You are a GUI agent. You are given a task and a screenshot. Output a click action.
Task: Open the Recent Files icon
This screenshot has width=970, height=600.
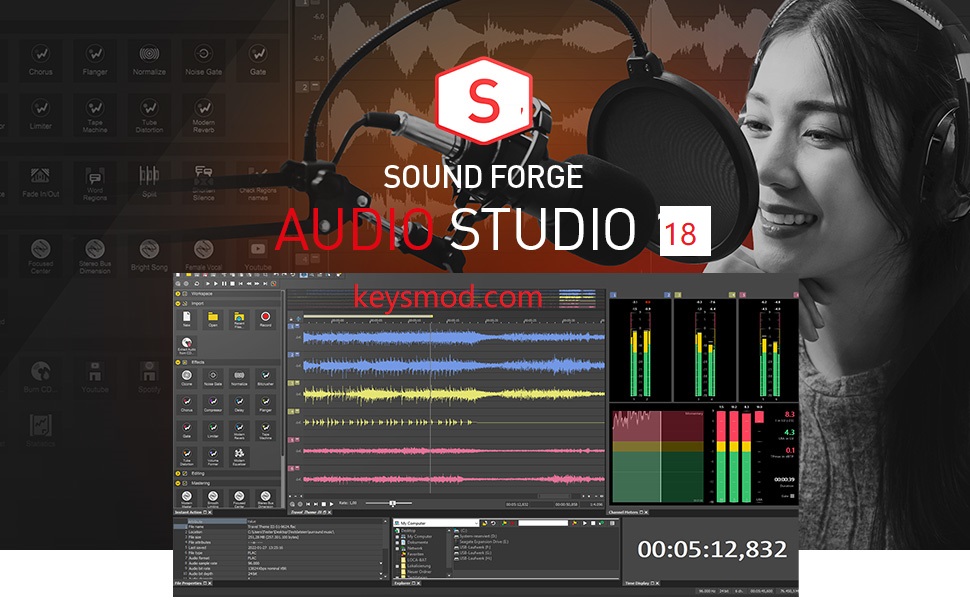[x=239, y=319]
